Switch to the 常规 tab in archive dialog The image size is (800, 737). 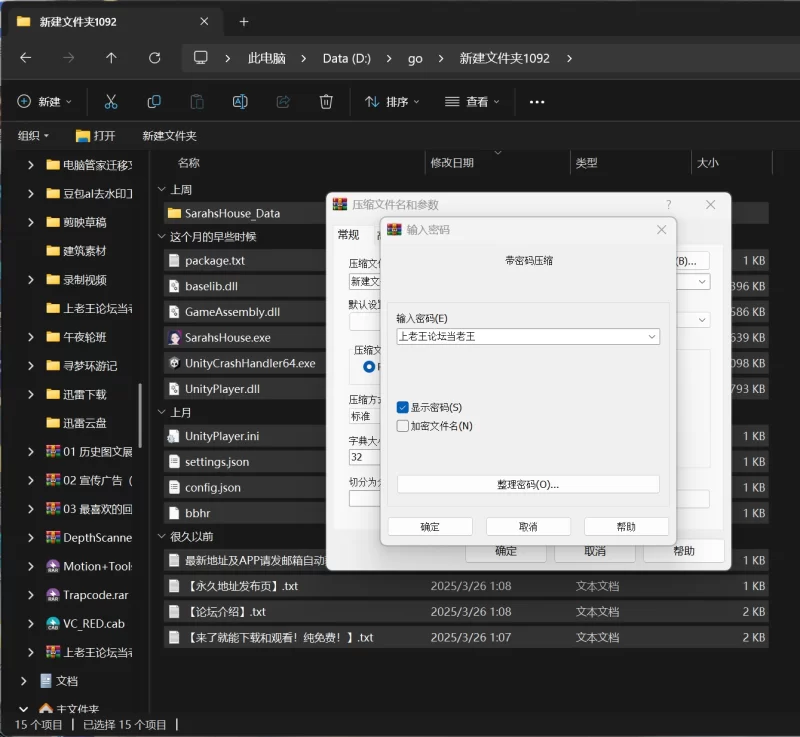[348, 235]
